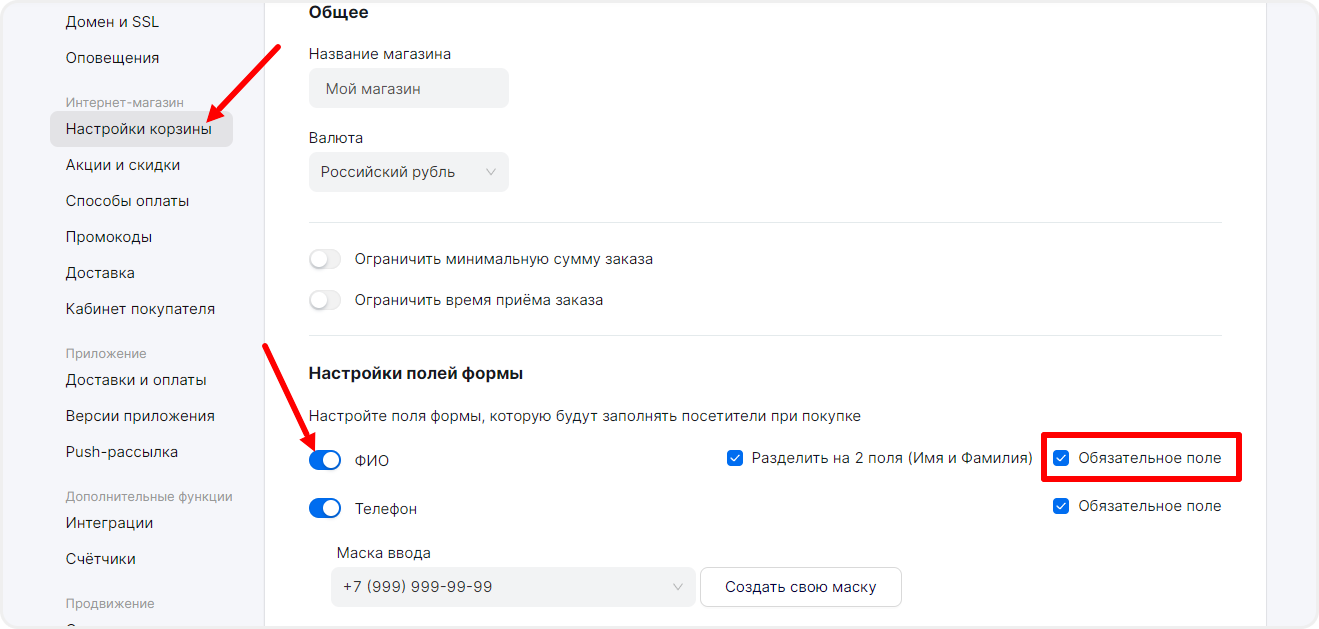Image resolution: width=1319 pixels, height=629 pixels.
Task: Toggle the Телефон field switch
Action: [x=325, y=508]
